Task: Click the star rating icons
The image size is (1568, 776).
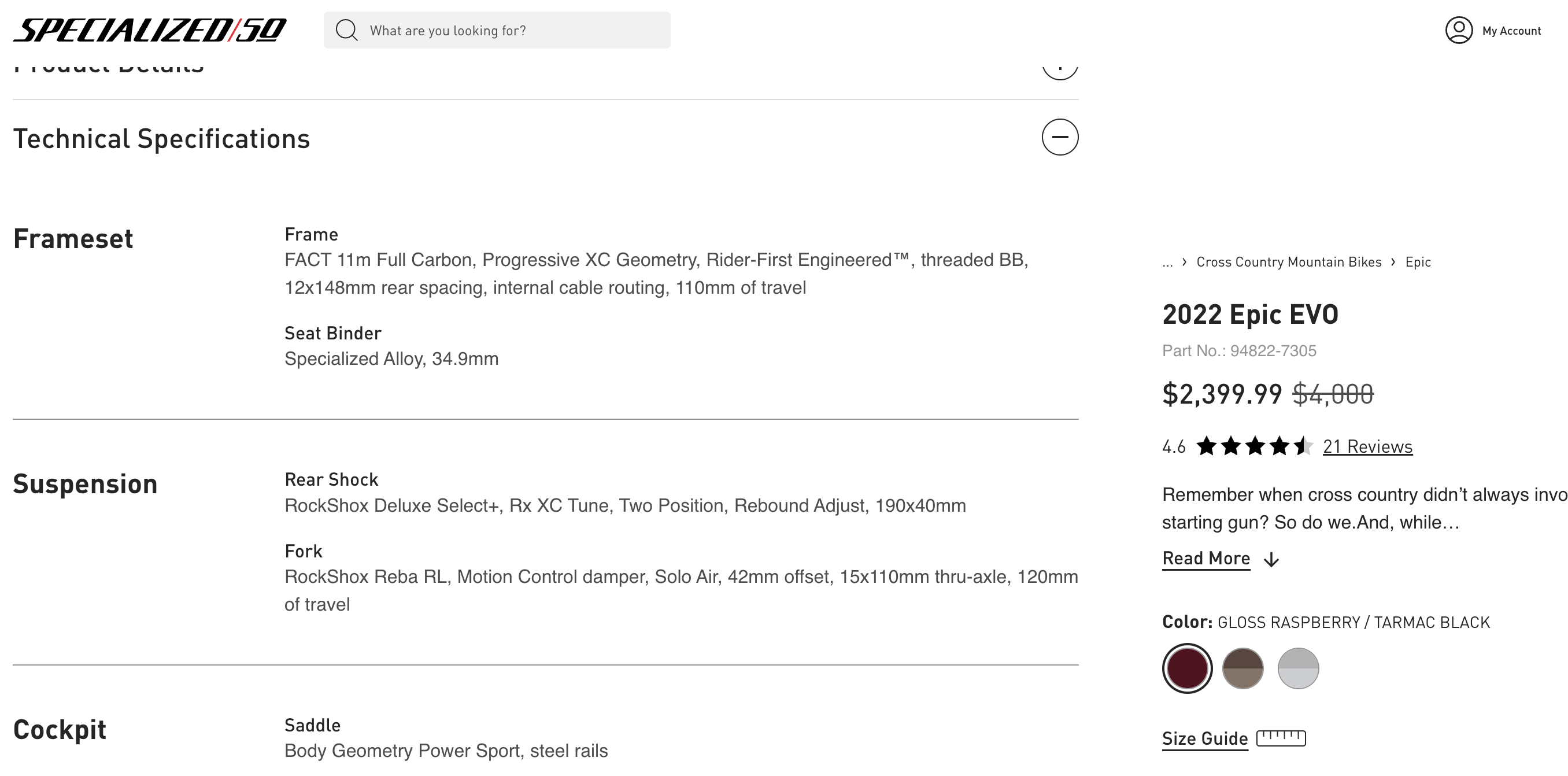Action: (1254, 446)
